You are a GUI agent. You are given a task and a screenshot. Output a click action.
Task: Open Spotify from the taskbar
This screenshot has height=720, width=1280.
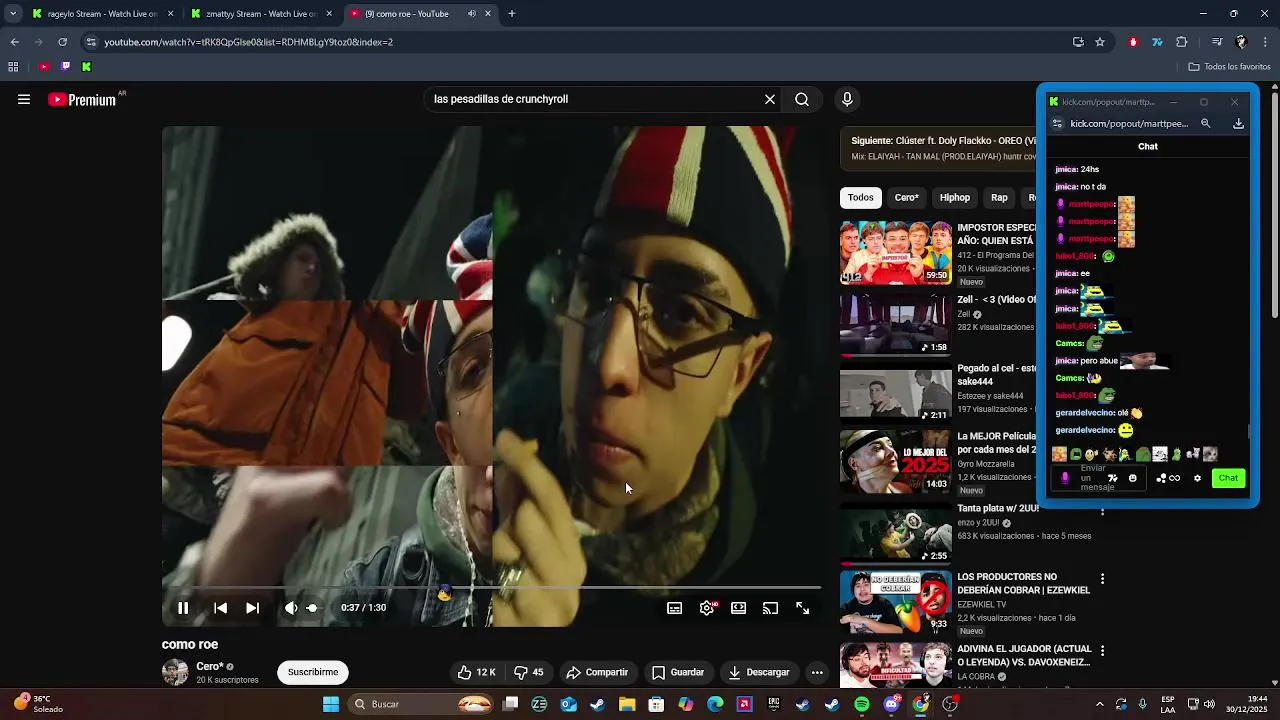862,704
